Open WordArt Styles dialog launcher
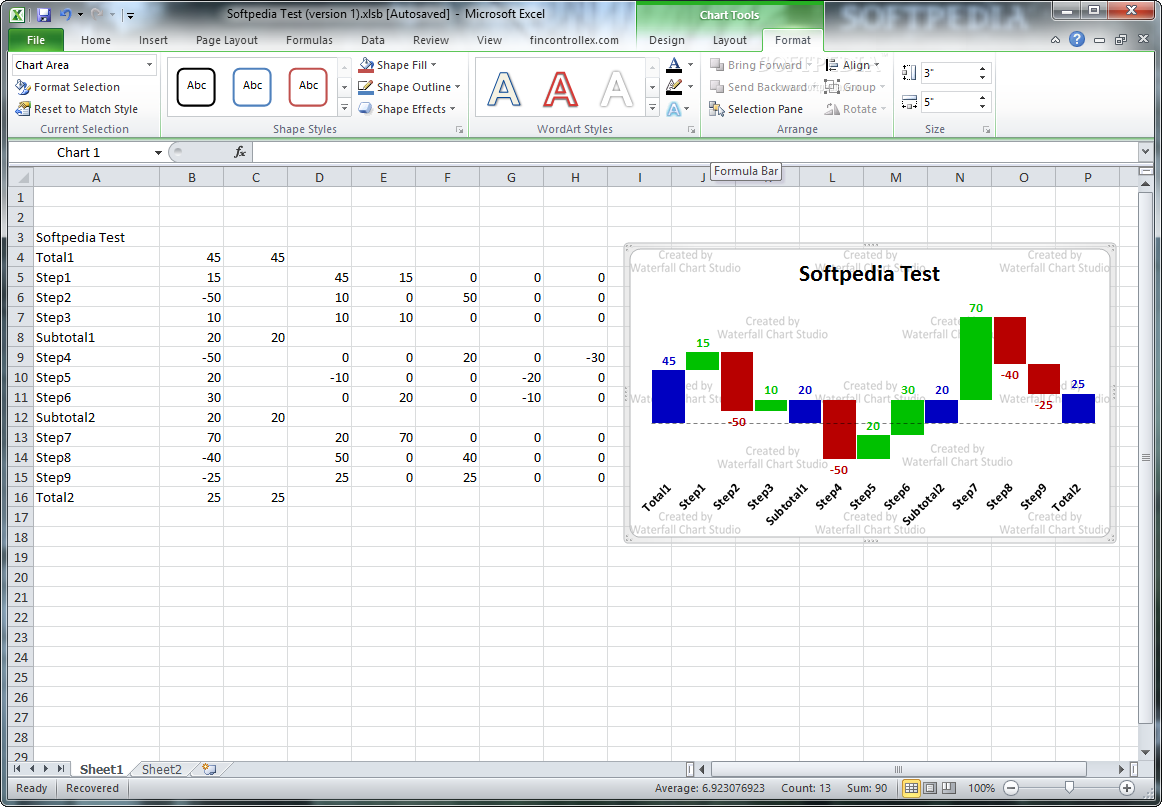 tap(691, 130)
